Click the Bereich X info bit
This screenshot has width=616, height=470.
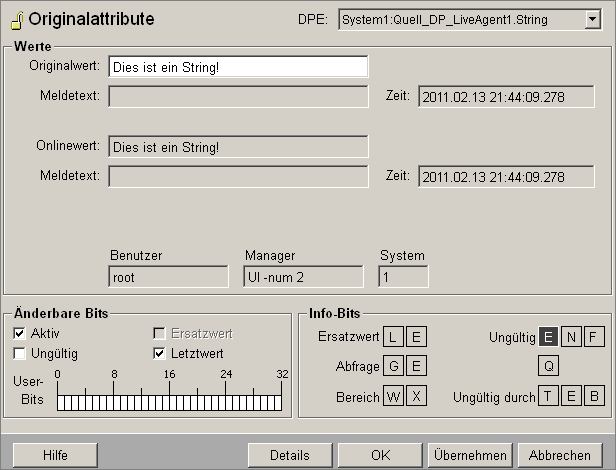pos(416,396)
